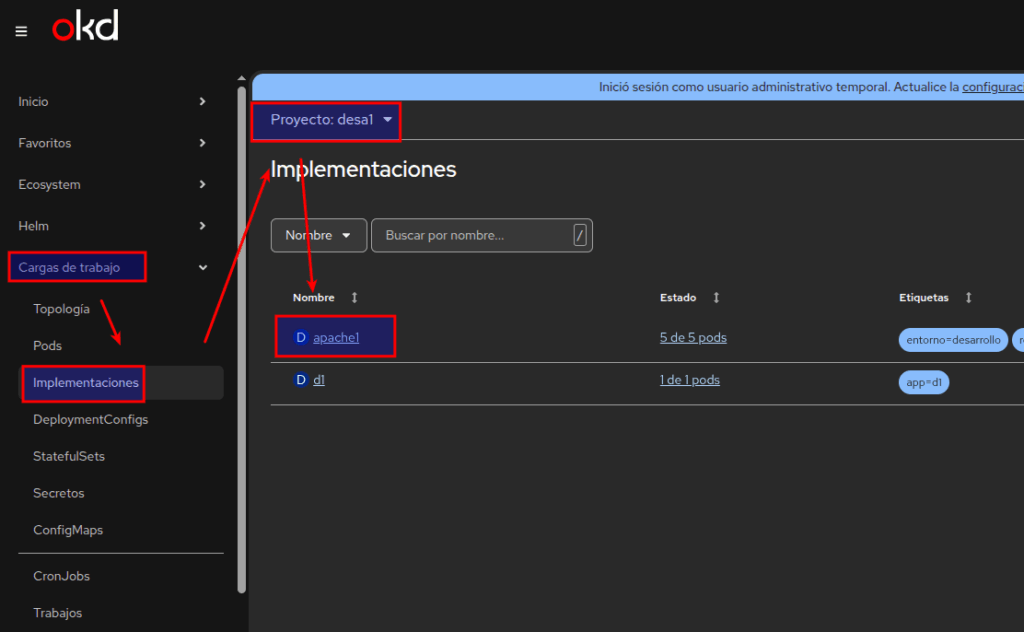Expand the Inicio navigation section
The image size is (1024, 632).
pos(203,102)
